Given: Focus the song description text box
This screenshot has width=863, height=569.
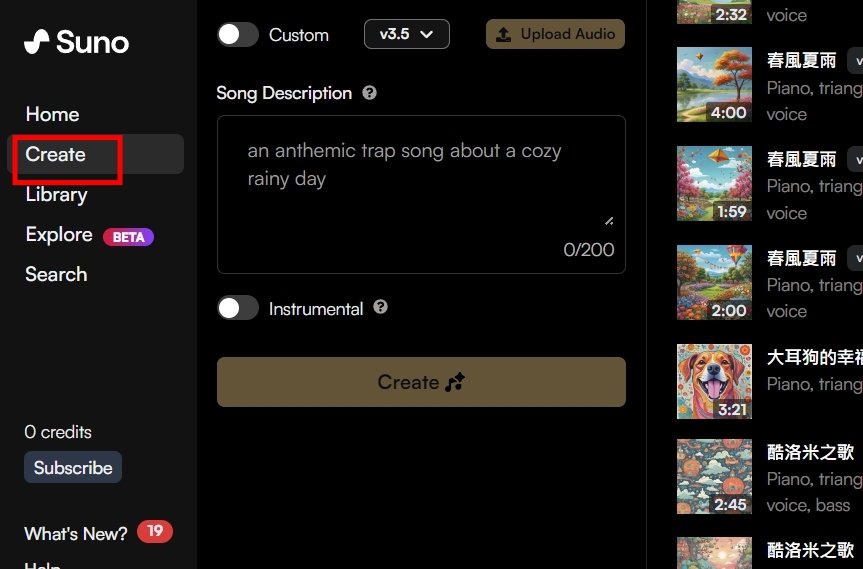Looking at the screenshot, I should click(x=421, y=194).
